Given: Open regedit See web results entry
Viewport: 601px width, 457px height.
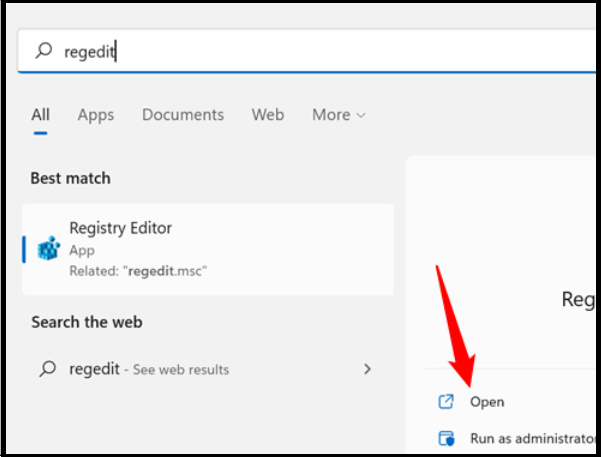Looking at the screenshot, I should 208,369.
